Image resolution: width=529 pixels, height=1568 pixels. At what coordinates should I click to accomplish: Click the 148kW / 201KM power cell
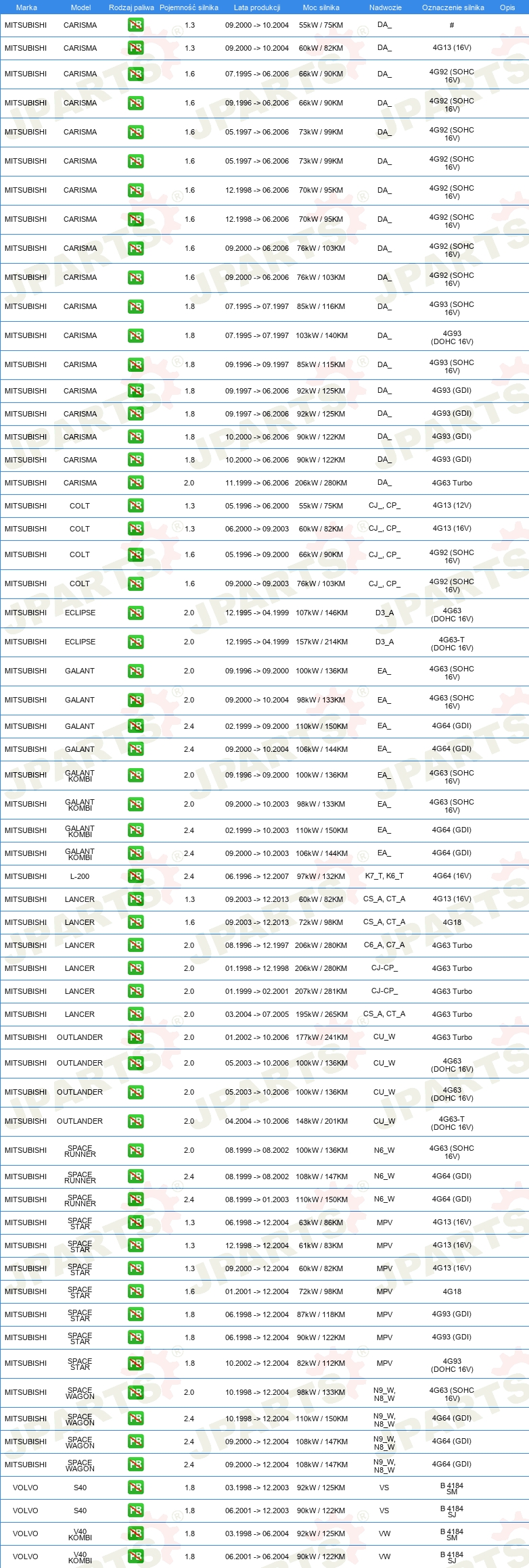(321, 1121)
